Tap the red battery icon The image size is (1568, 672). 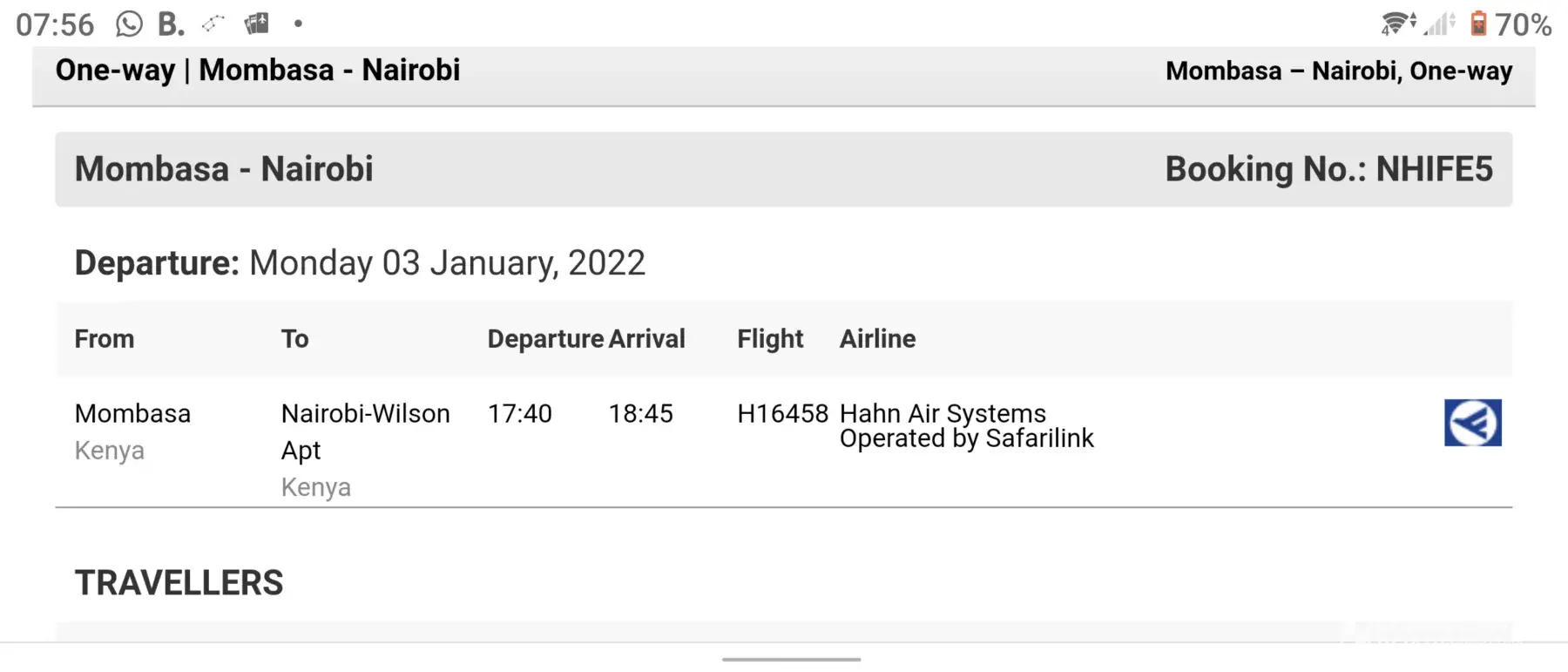[x=1478, y=24]
